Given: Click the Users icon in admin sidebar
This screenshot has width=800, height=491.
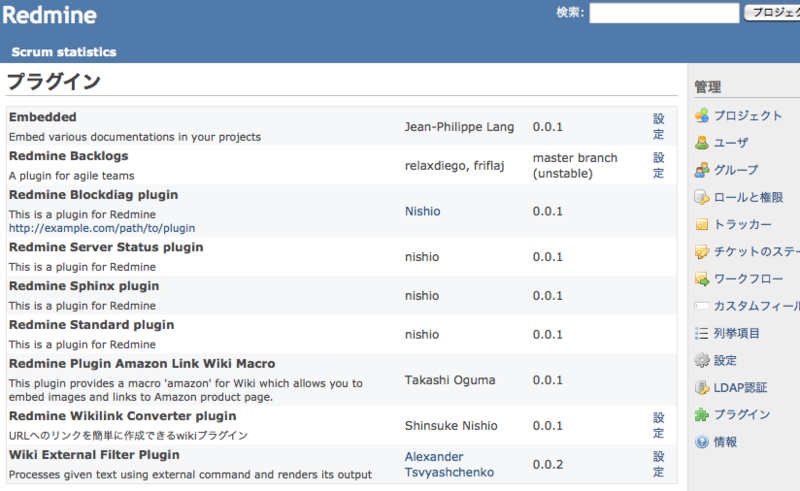Looking at the screenshot, I should coord(702,143).
